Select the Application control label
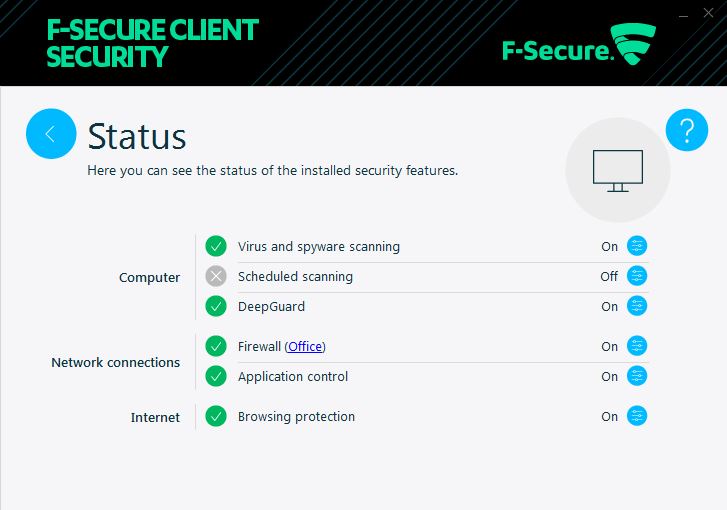This screenshot has height=510, width=727. (293, 377)
